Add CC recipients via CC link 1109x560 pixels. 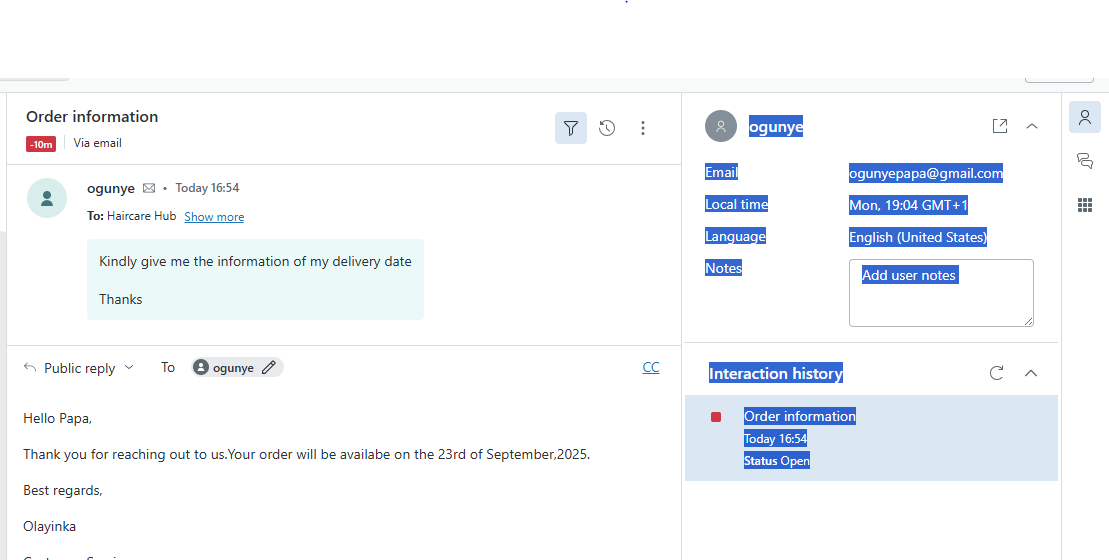click(x=650, y=367)
